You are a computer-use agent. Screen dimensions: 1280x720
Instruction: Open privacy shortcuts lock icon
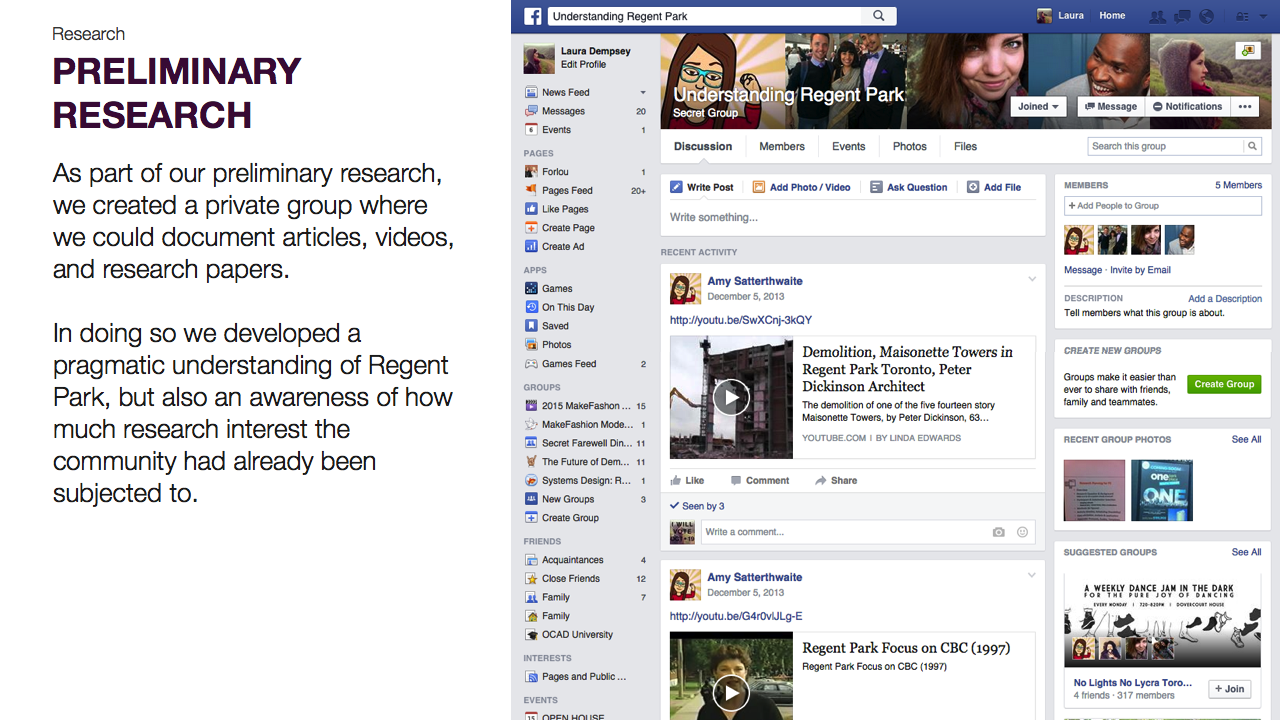point(1243,16)
